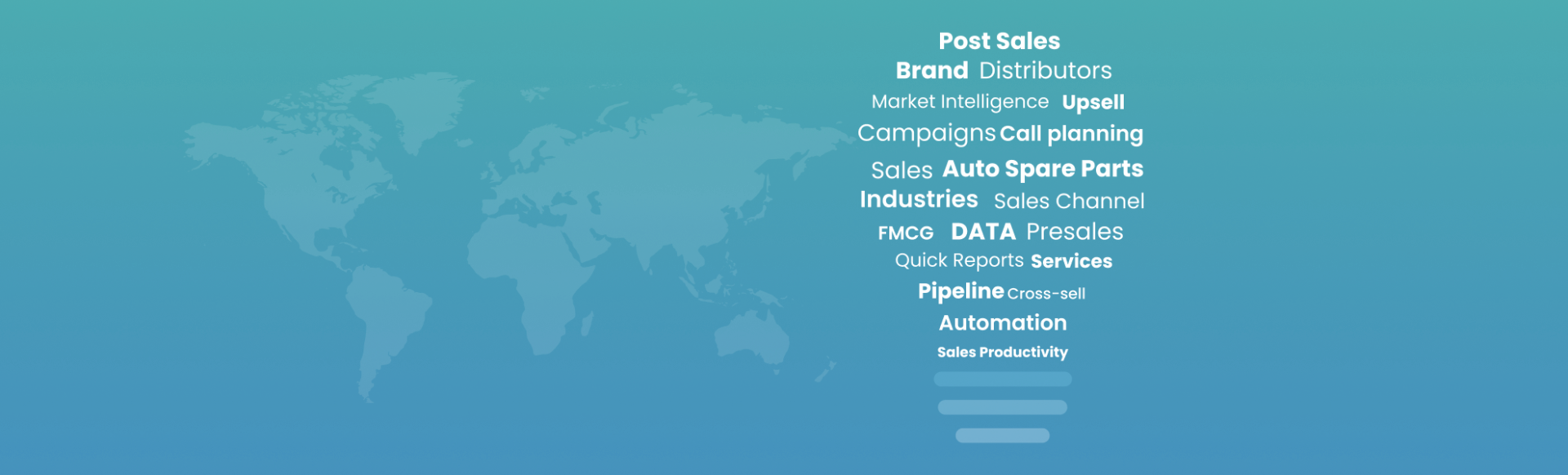Select the Pipeline label
Image resolution: width=1568 pixels, height=475 pixels.
960,292
